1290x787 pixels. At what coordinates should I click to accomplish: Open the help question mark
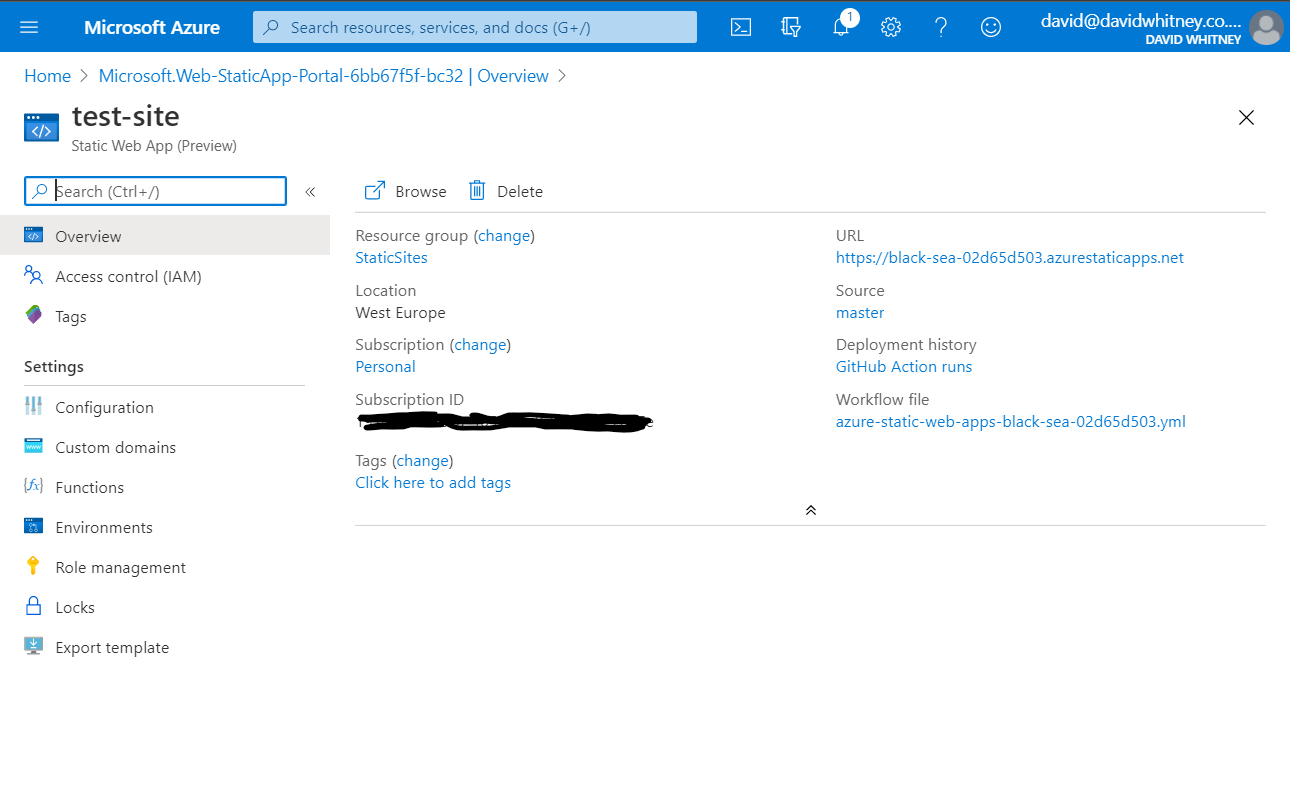[x=941, y=27]
